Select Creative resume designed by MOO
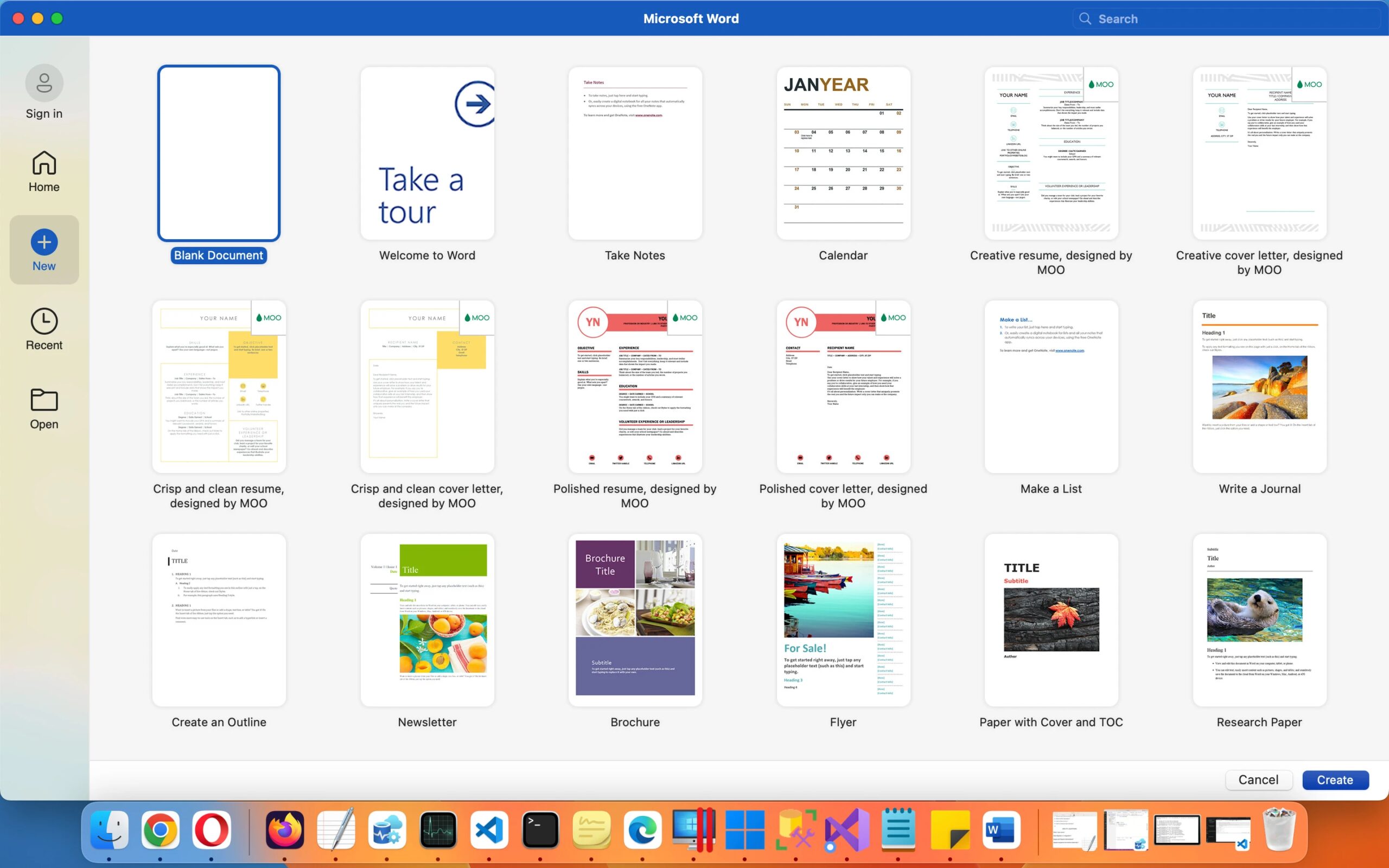Viewport: 1389px width, 868px height. pyautogui.click(x=1051, y=154)
